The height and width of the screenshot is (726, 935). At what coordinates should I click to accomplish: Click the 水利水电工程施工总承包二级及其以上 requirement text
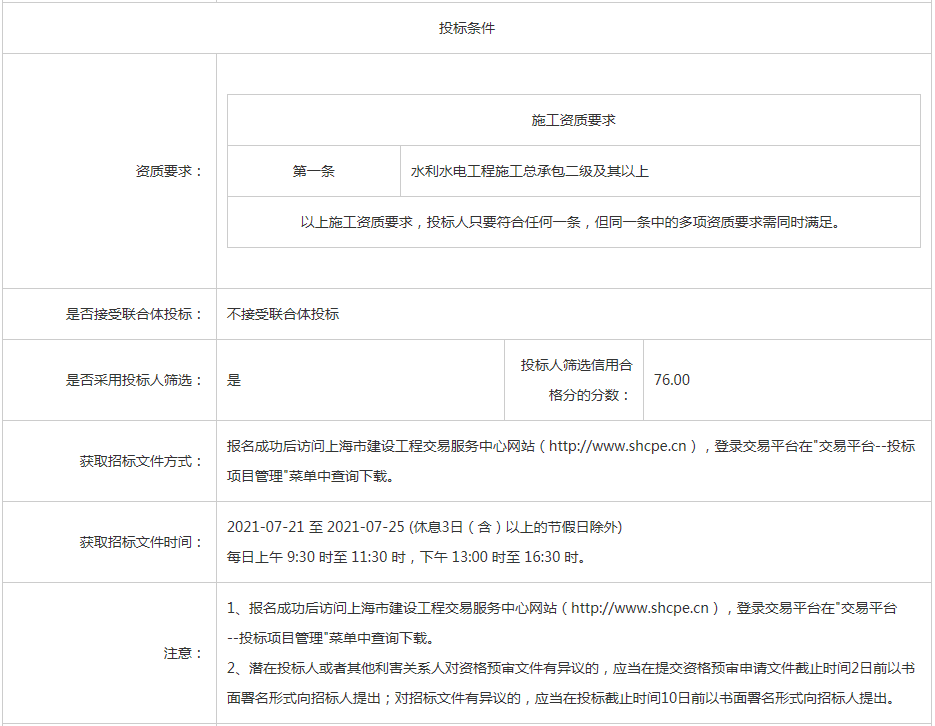point(529,171)
